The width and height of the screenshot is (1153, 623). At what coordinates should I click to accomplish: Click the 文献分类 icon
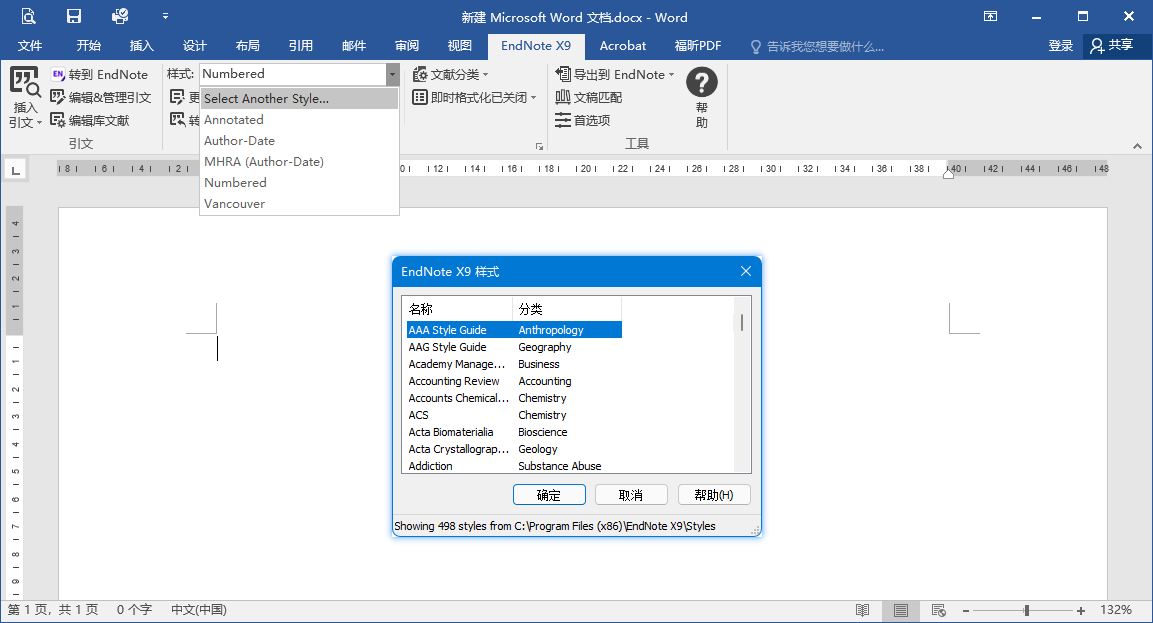tap(443, 73)
